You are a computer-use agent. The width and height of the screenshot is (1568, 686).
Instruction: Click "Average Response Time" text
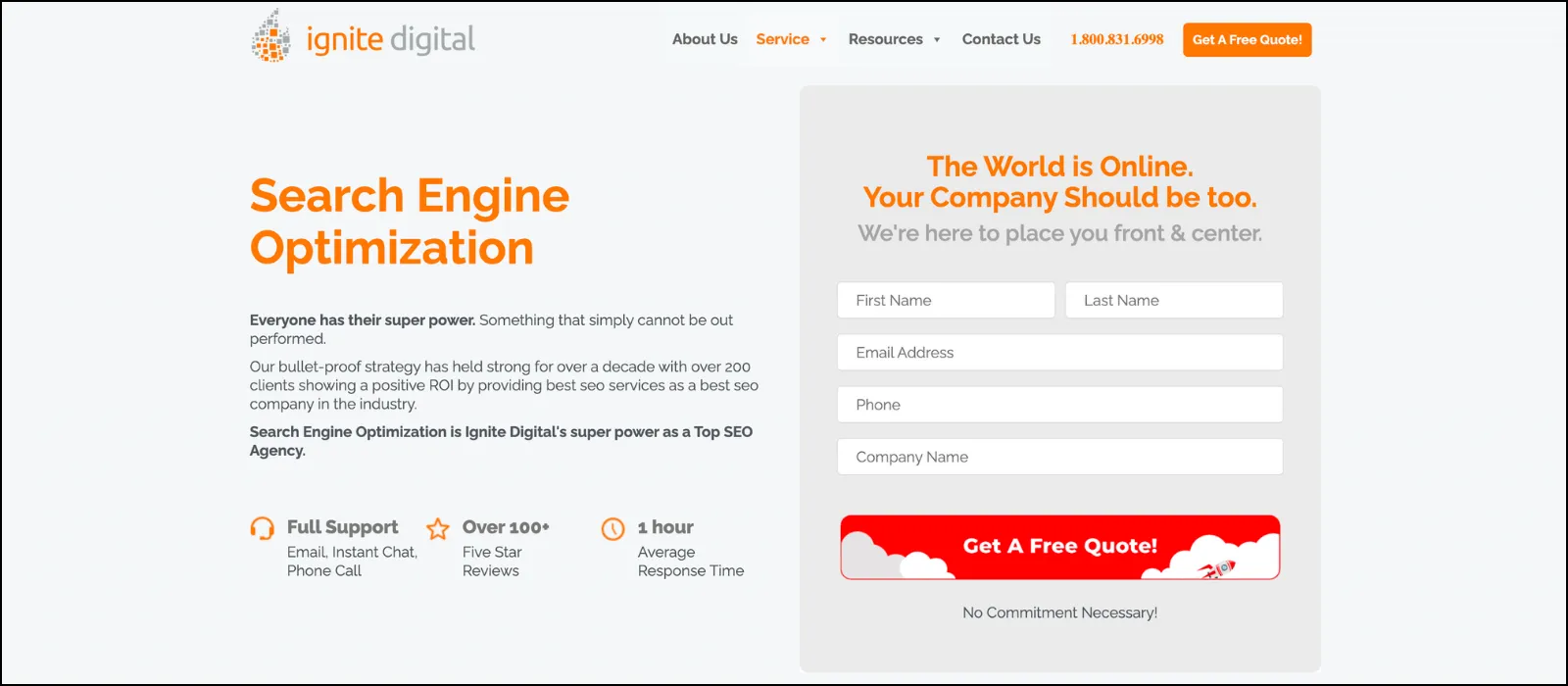pyautogui.click(x=691, y=562)
